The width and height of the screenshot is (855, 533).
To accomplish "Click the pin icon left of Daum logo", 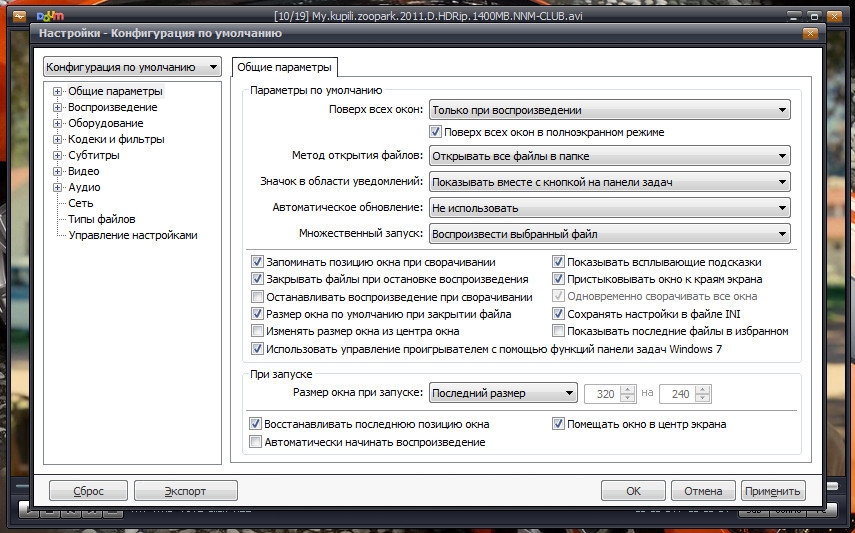I will 18,16.
